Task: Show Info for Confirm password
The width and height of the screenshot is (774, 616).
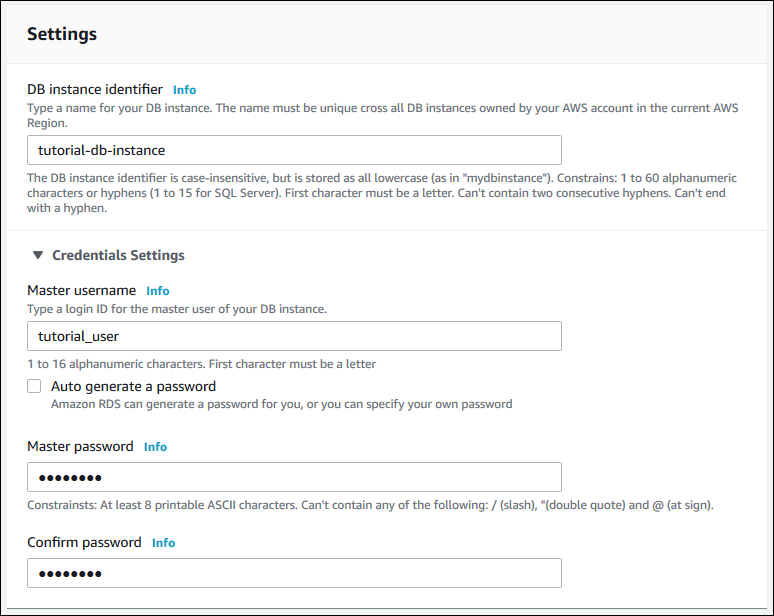Action: coord(163,543)
